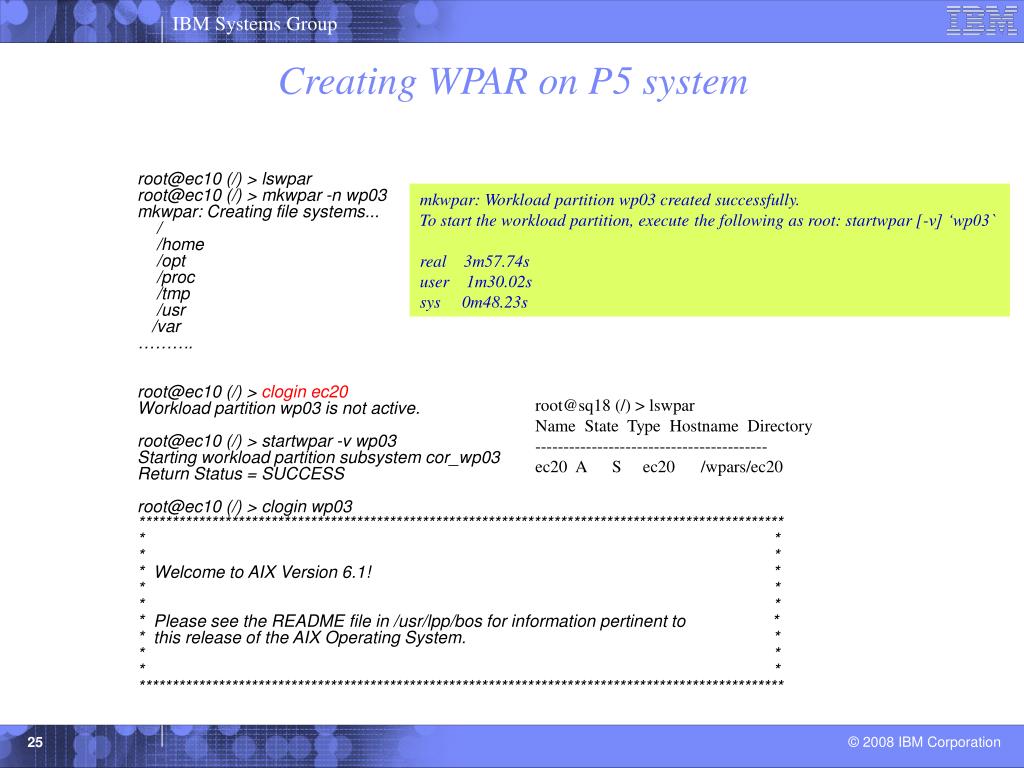Viewport: 1024px width, 768px height.
Task: Click the "/proc" file system entry
Action: pos(175,277)
